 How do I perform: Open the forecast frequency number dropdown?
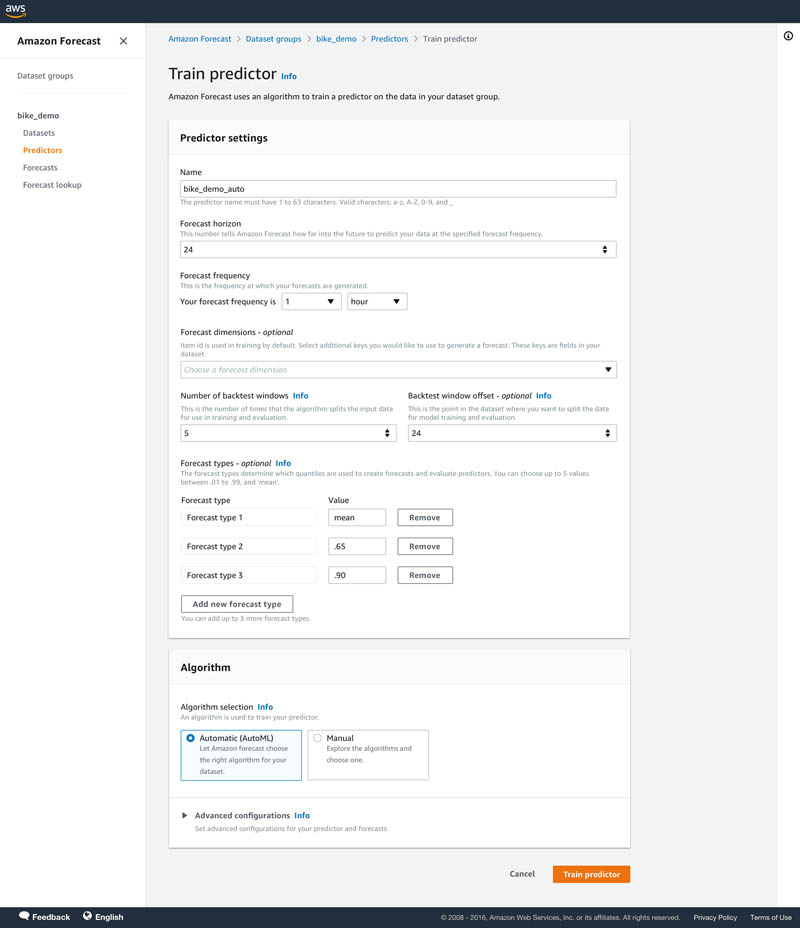311,302
